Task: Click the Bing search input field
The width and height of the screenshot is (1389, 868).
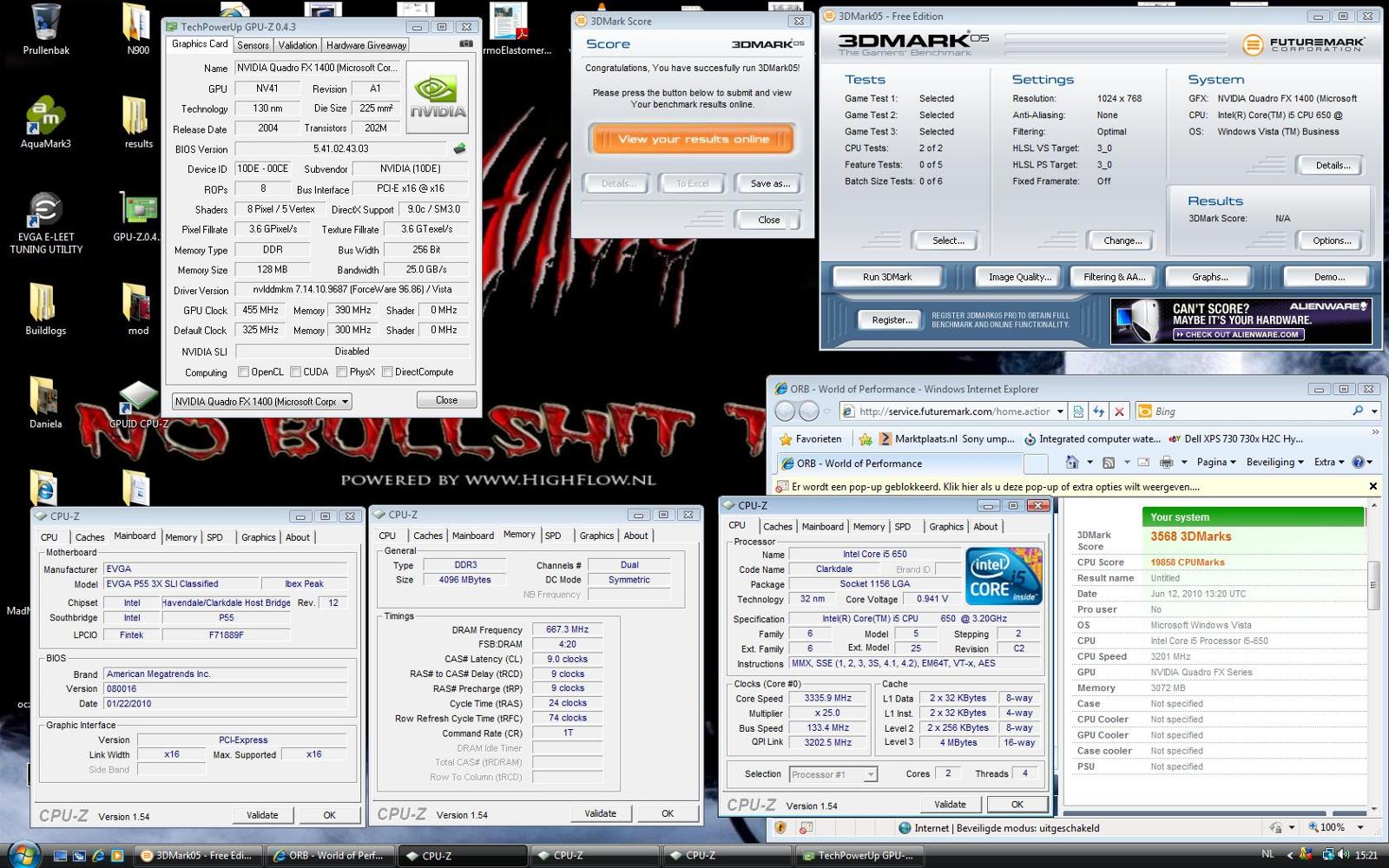Action: 1251,411
